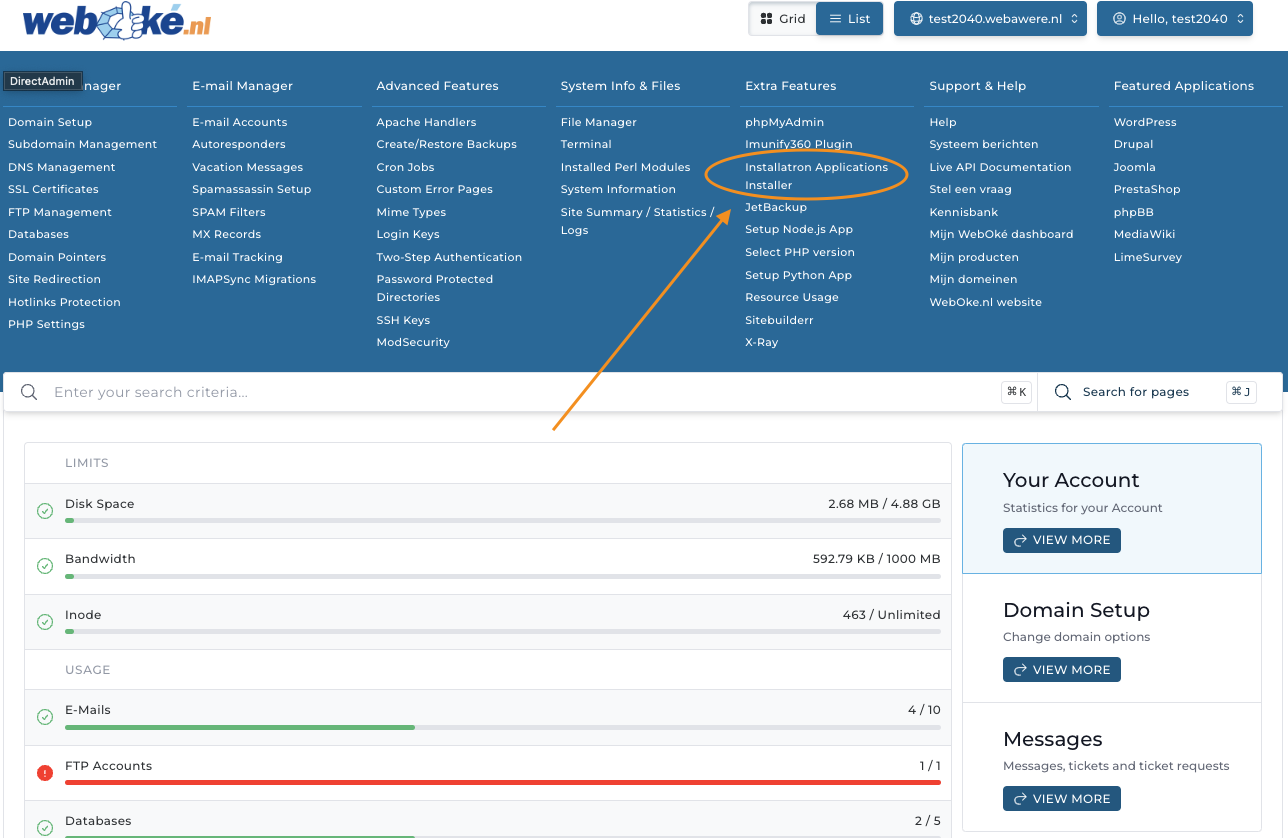This screenshot has width=1288, height=838.
Task: Click the globe icon on domain selector
Action: [x=916, y=19]
